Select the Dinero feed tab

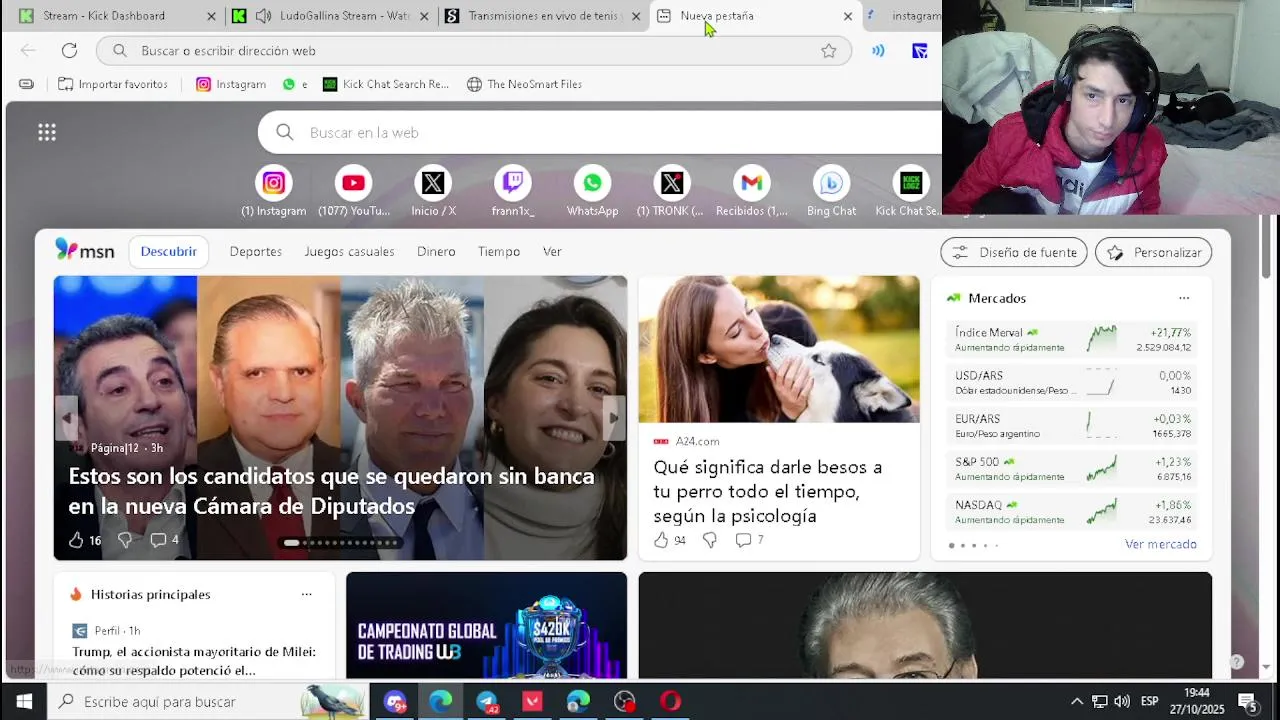[x=436, y=252]
